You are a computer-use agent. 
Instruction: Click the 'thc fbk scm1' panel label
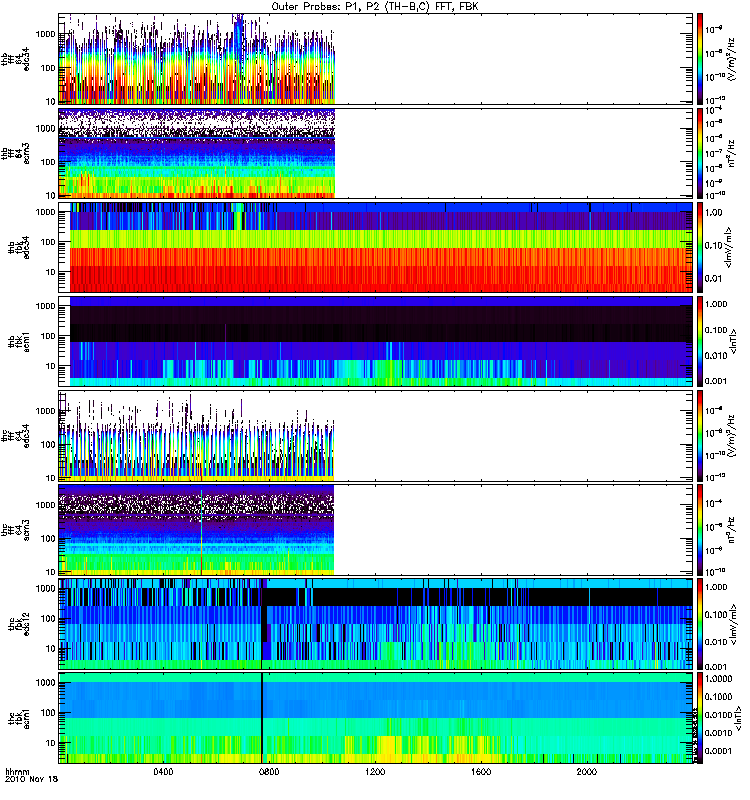click(x=19, y=719)
